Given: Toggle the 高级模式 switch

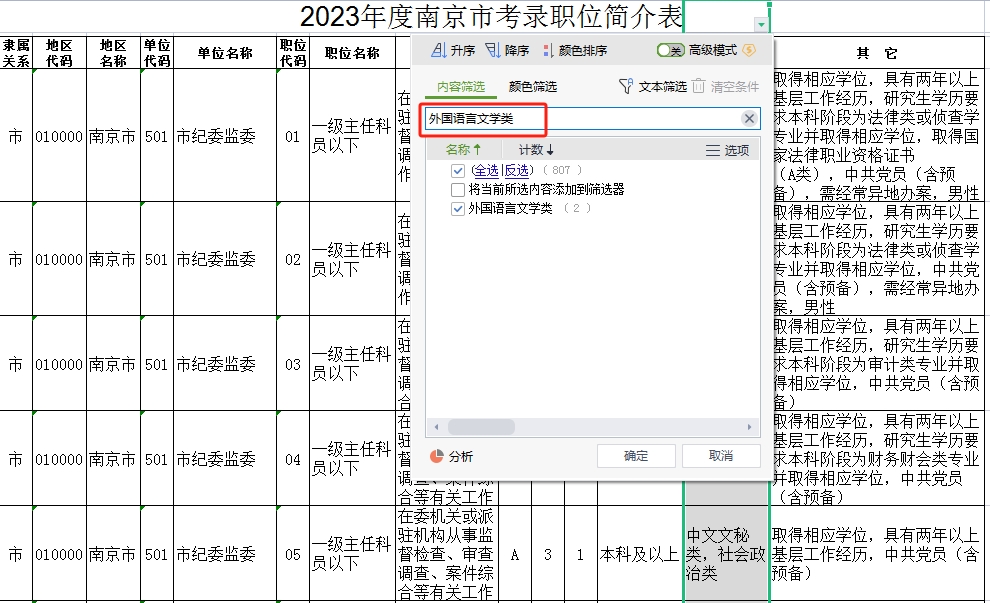Looking at the screenshot, I should [671, 50].
